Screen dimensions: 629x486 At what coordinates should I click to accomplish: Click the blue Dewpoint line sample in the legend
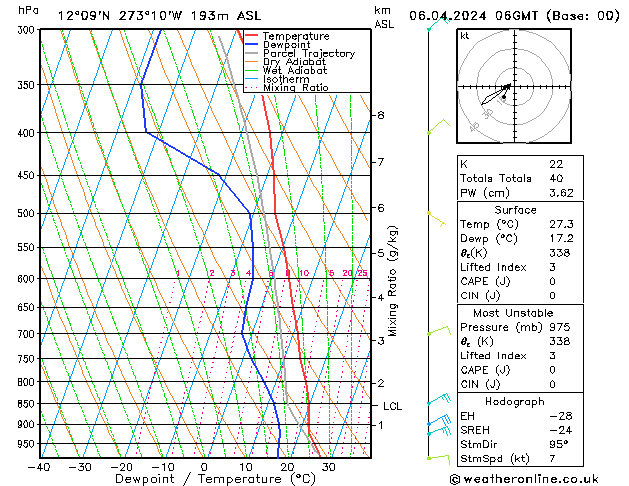252,44
